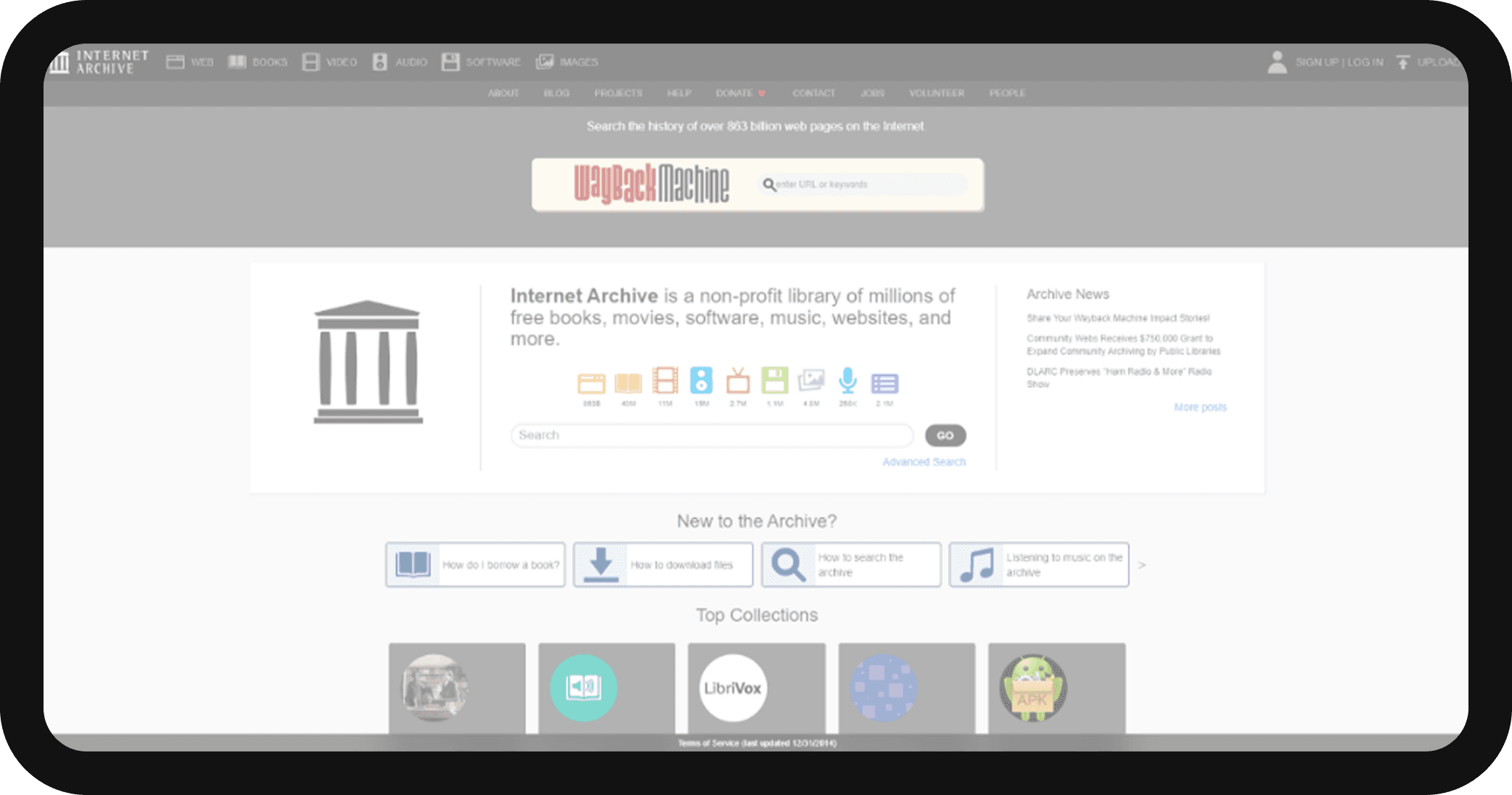Open the DLARC Ham Radio news post
Viewport: 1512px width, 795px height.
point(1119,378)
